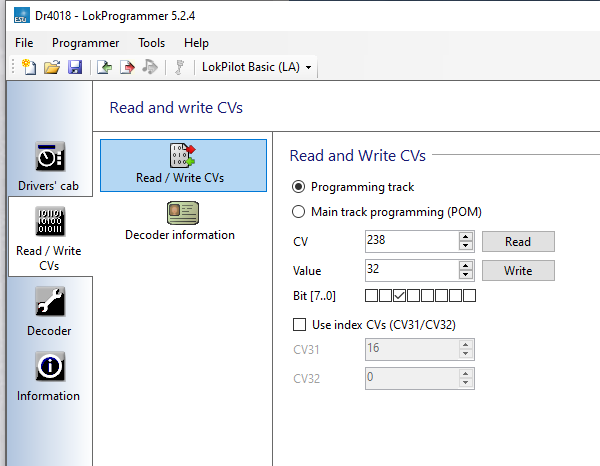
Task: Click the ESU application icon in title bar
Action: coord(21,15)
